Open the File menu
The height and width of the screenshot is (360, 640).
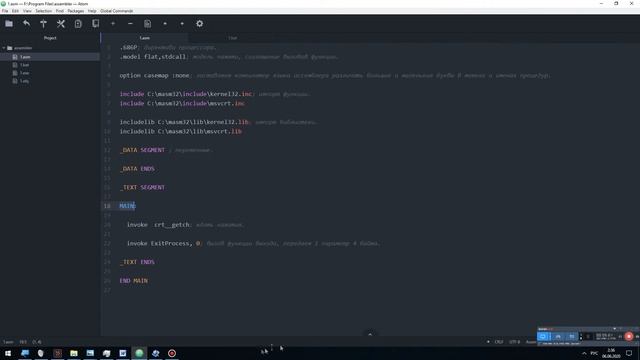click(x=5, y=11)
